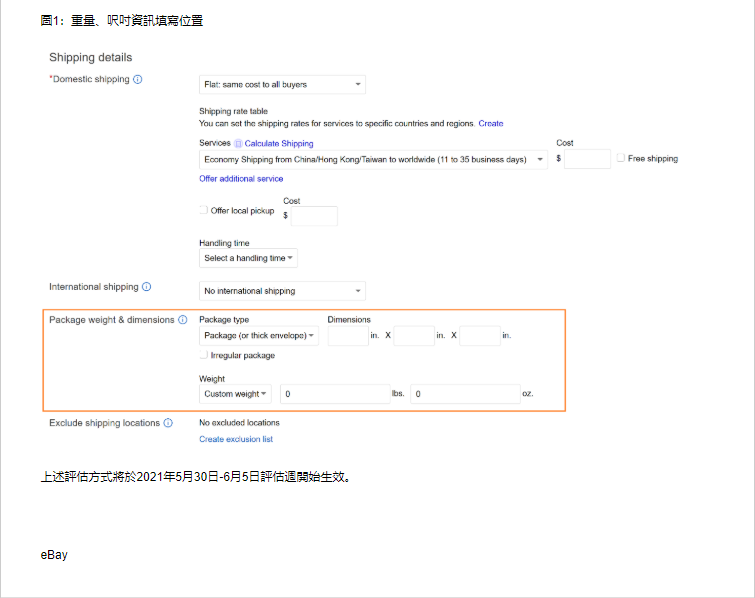Tick the Irregular package checkbox
Image resolution: width=755 pixels, height=598 pixels.
204,355
